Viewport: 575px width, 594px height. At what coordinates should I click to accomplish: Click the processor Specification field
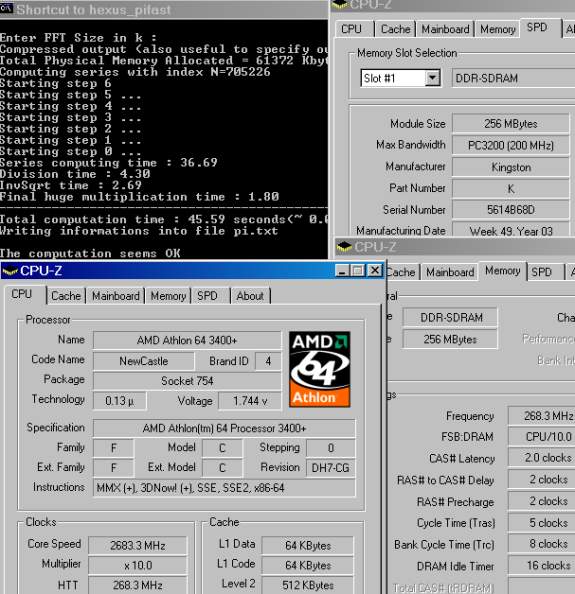pyautogui.click(x=224, y=428)
